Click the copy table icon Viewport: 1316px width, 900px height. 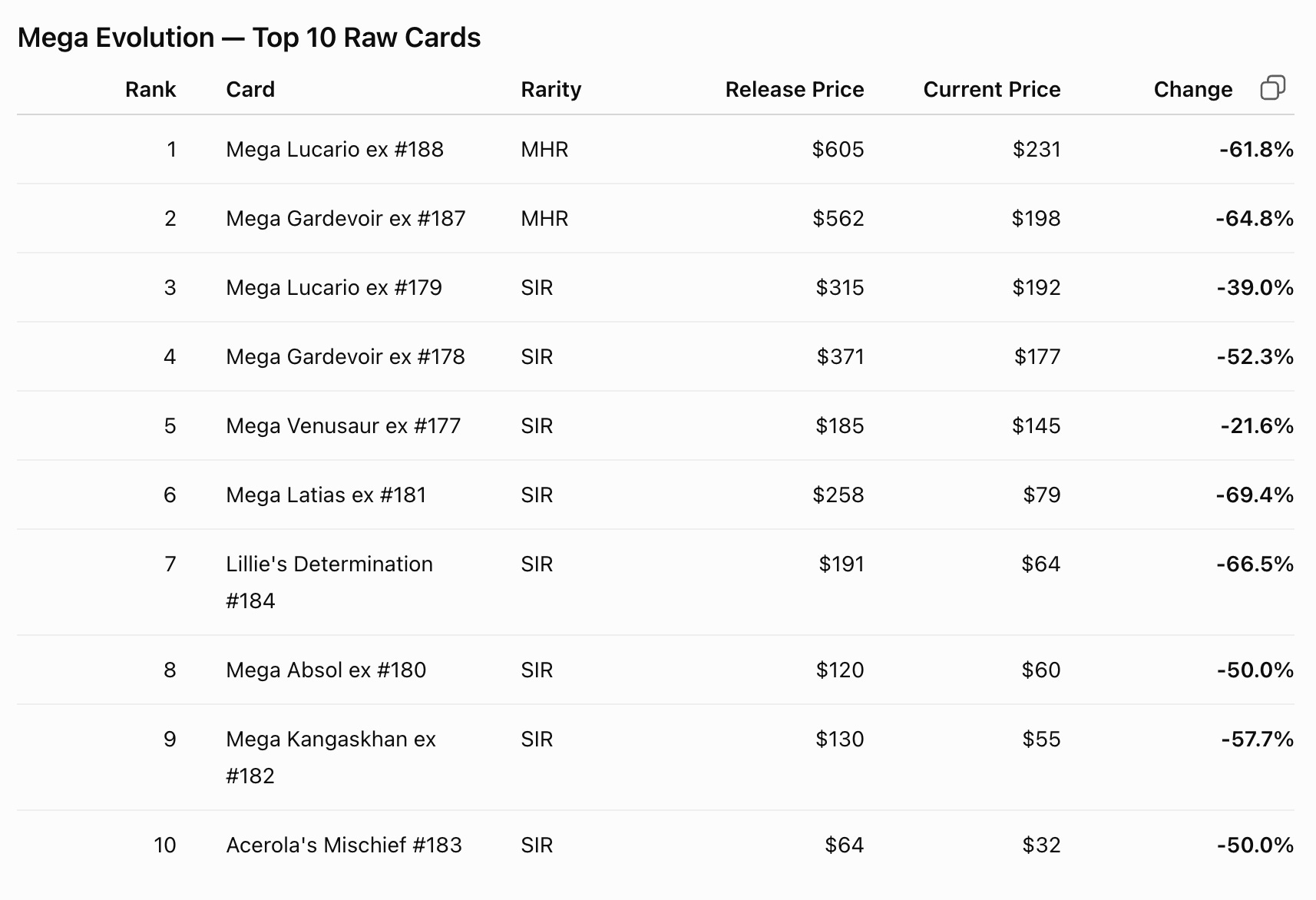pos(1272,88)
